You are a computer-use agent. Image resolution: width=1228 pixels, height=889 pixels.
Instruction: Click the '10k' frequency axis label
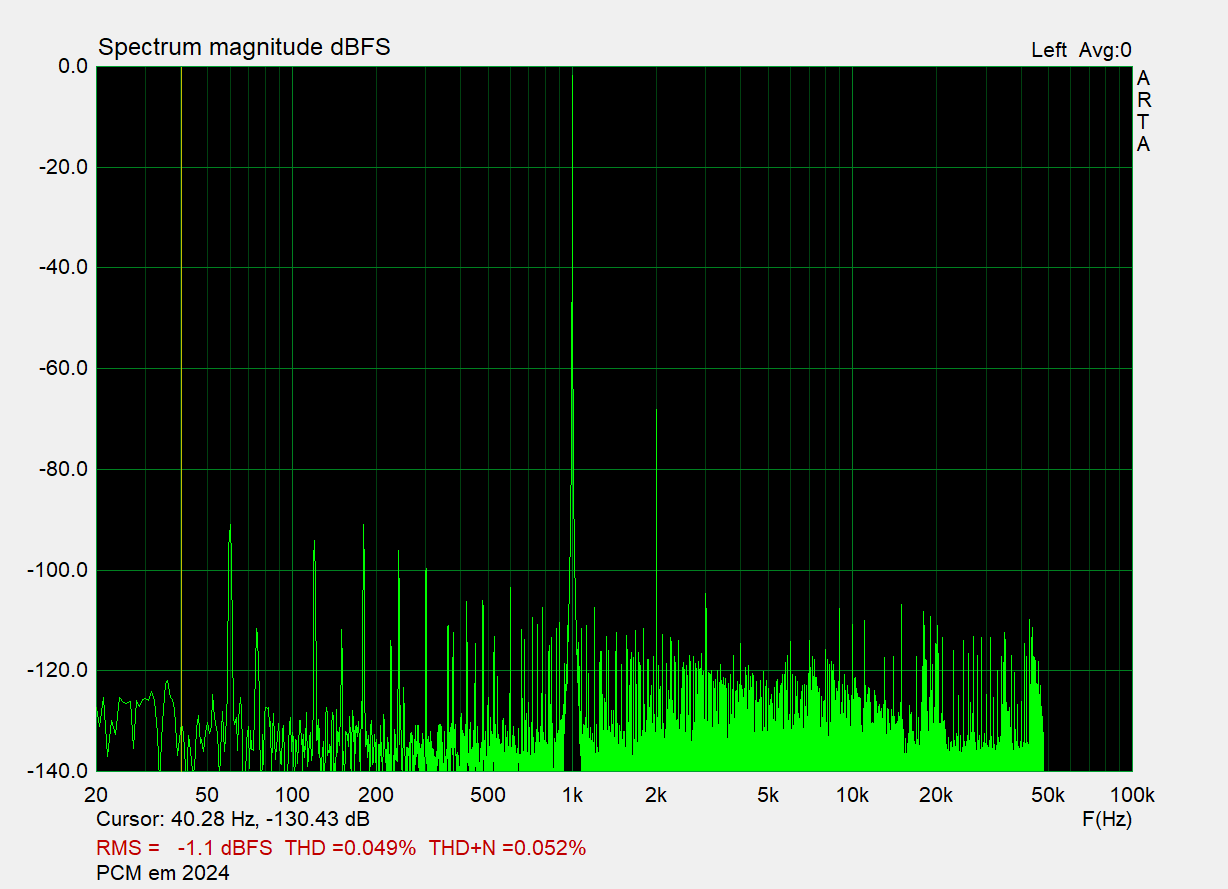[x=852, y=796]
